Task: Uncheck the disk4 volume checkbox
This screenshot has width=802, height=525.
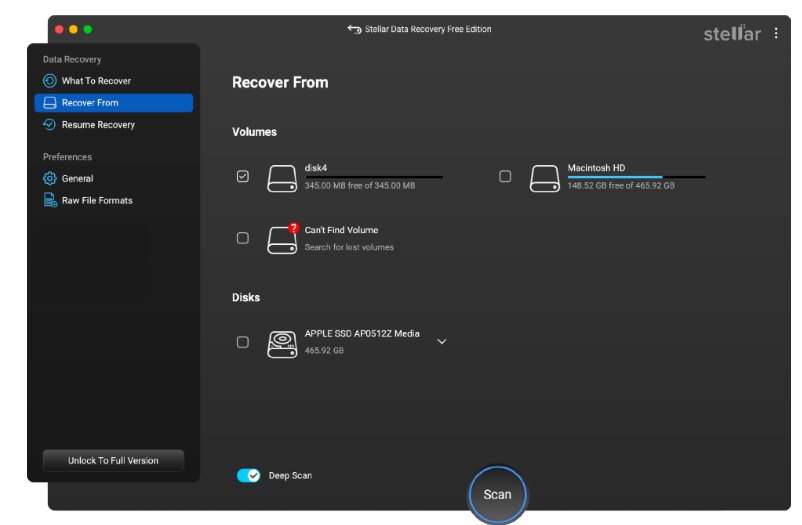Action: tap(243, 176)
